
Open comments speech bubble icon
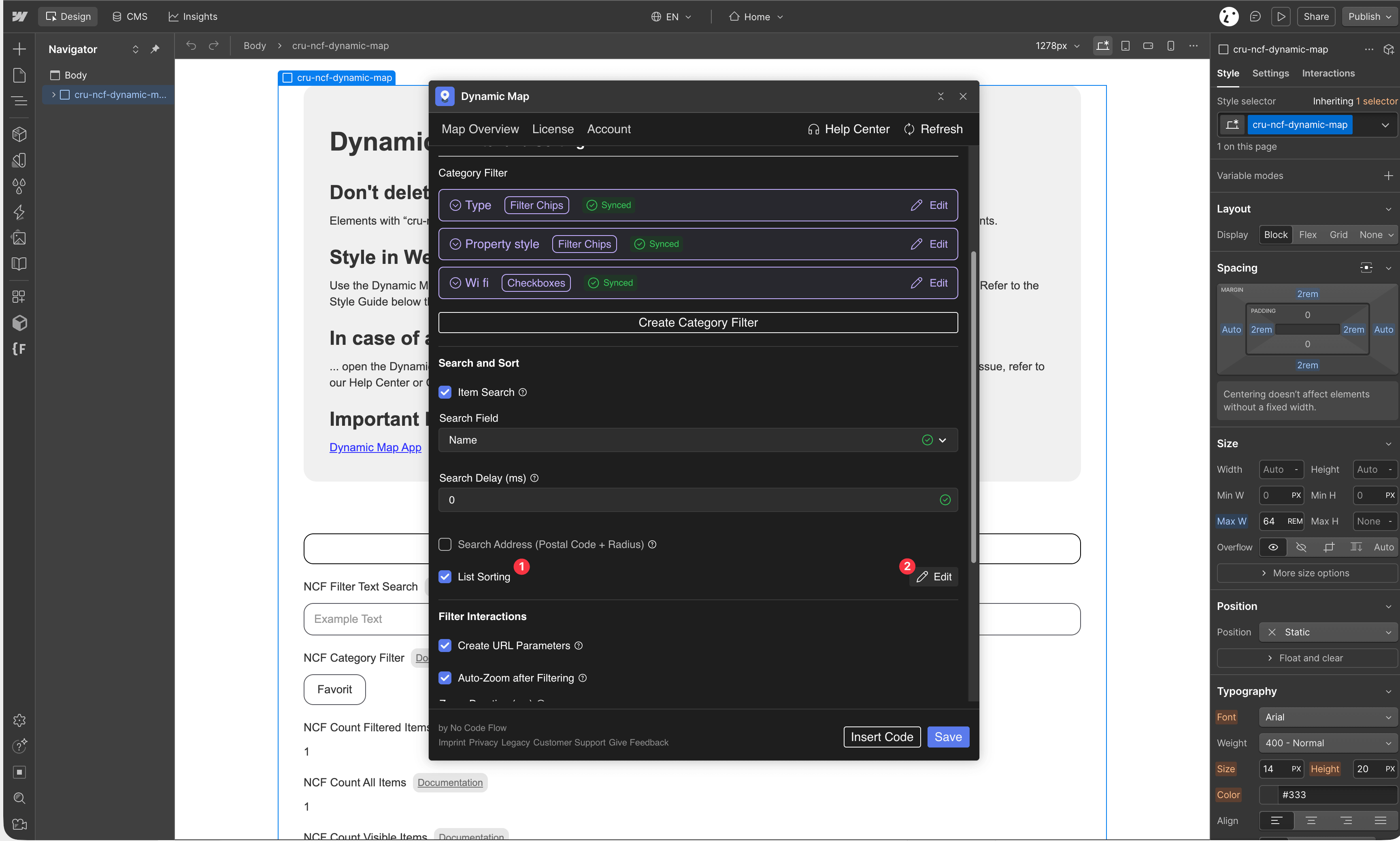pyautogui.click(x=1255, y=17)
